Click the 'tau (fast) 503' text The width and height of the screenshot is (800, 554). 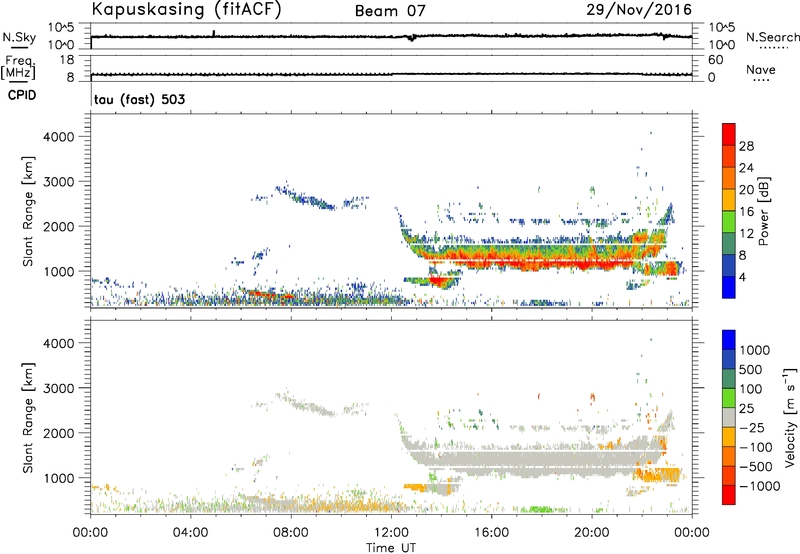tap(139, 99)
